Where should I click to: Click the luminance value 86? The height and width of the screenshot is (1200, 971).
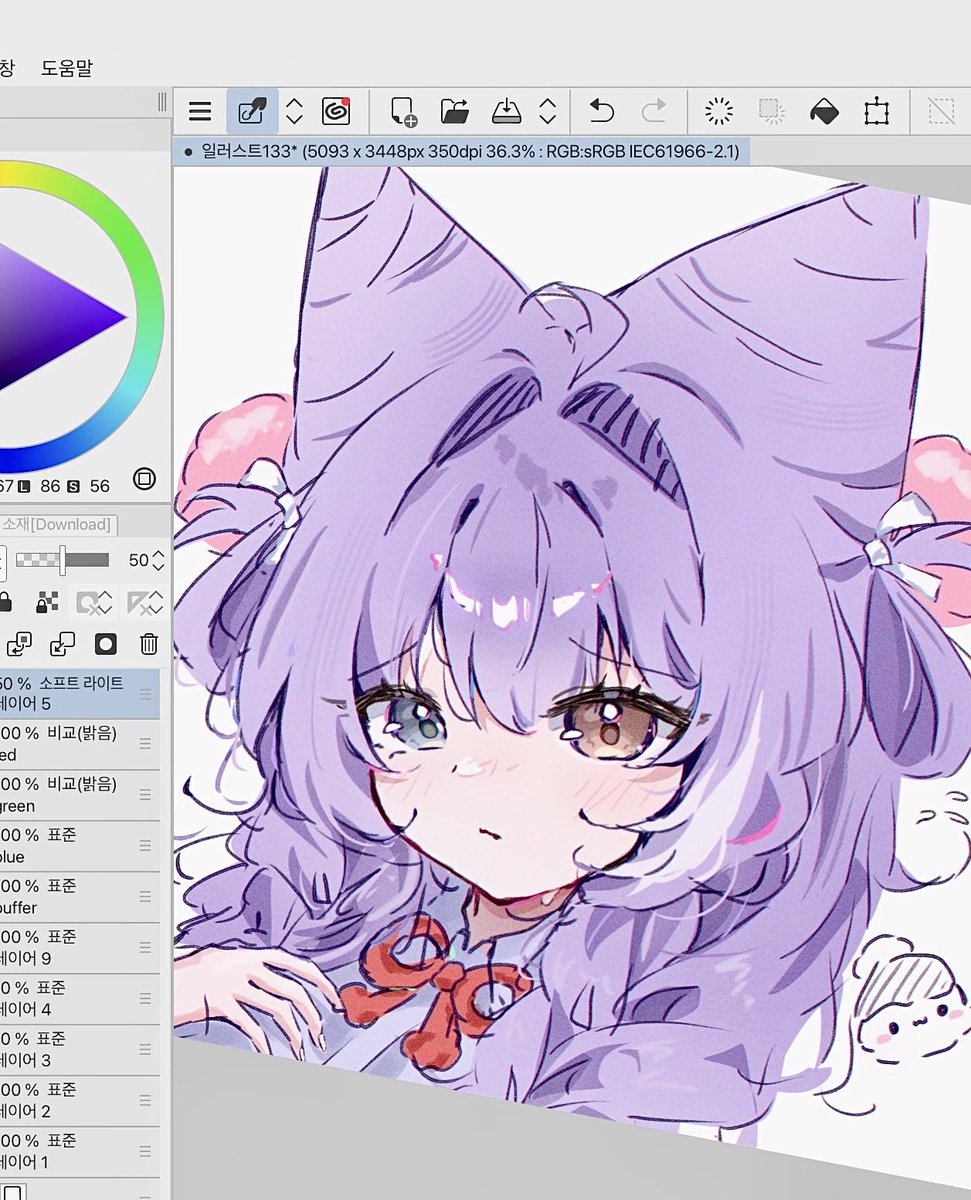pos(50,486)
